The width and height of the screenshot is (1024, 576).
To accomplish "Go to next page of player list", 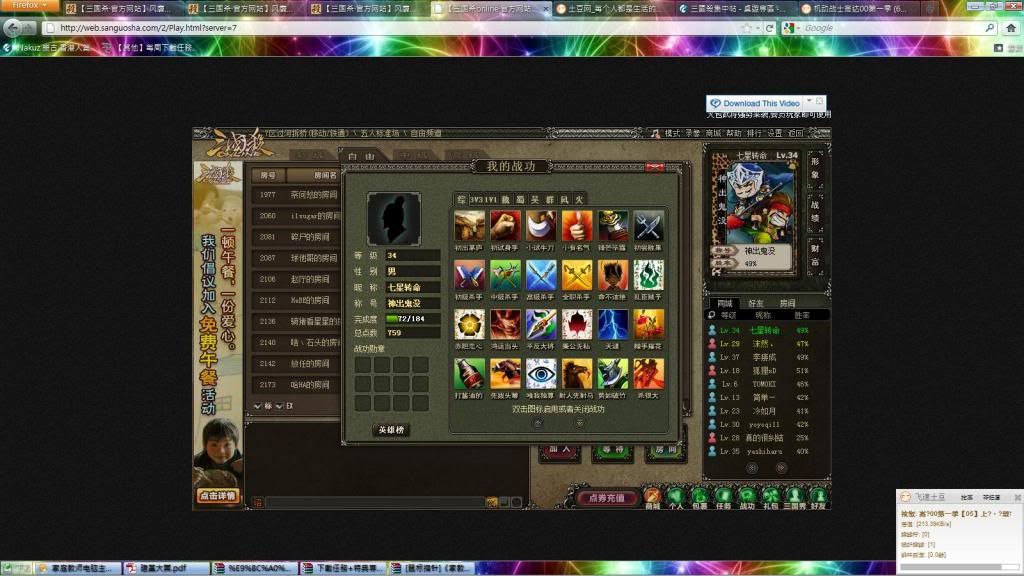I will (781, 468).
